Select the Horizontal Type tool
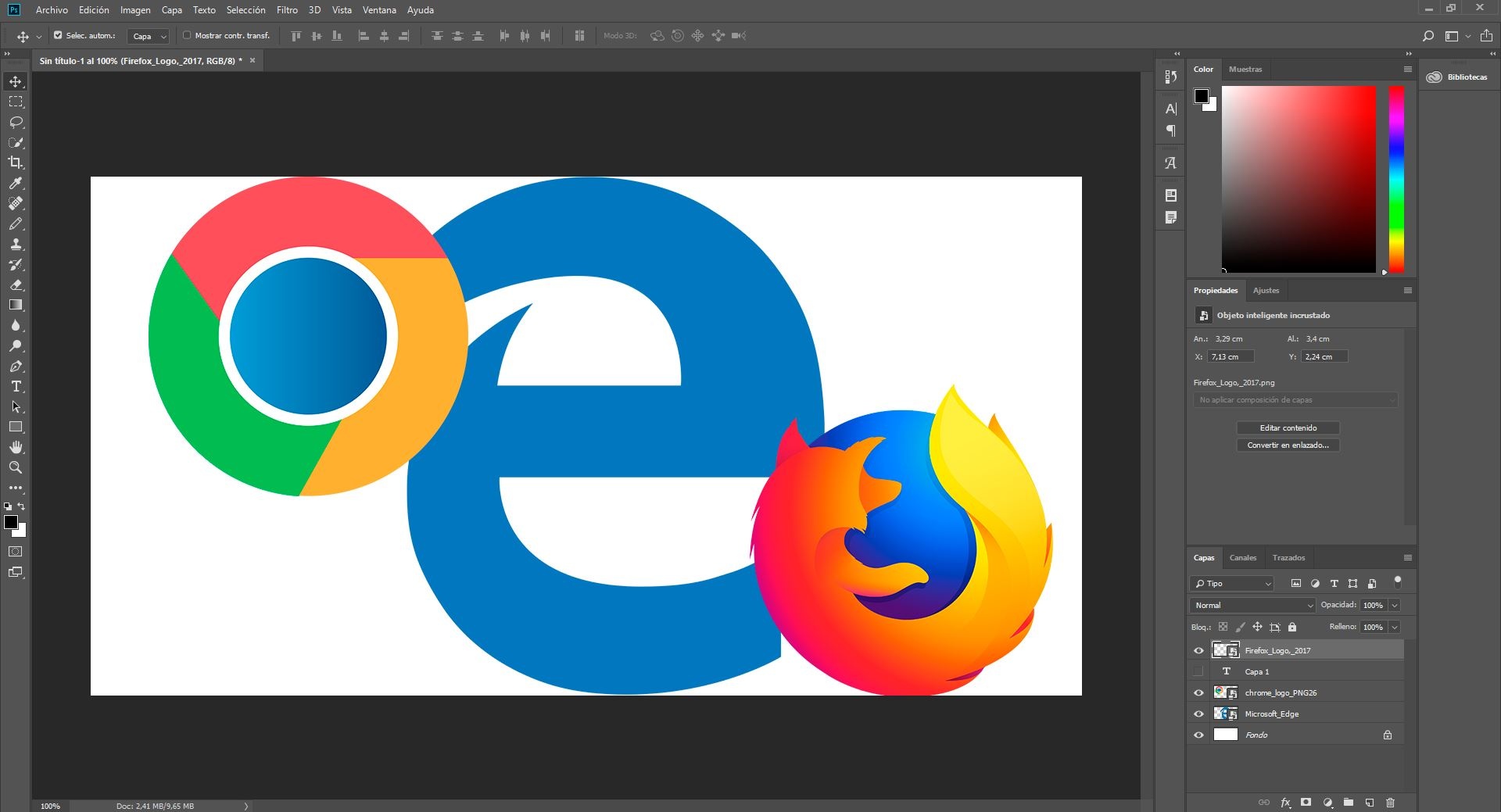1501x812 pixels. pos(16,386)
